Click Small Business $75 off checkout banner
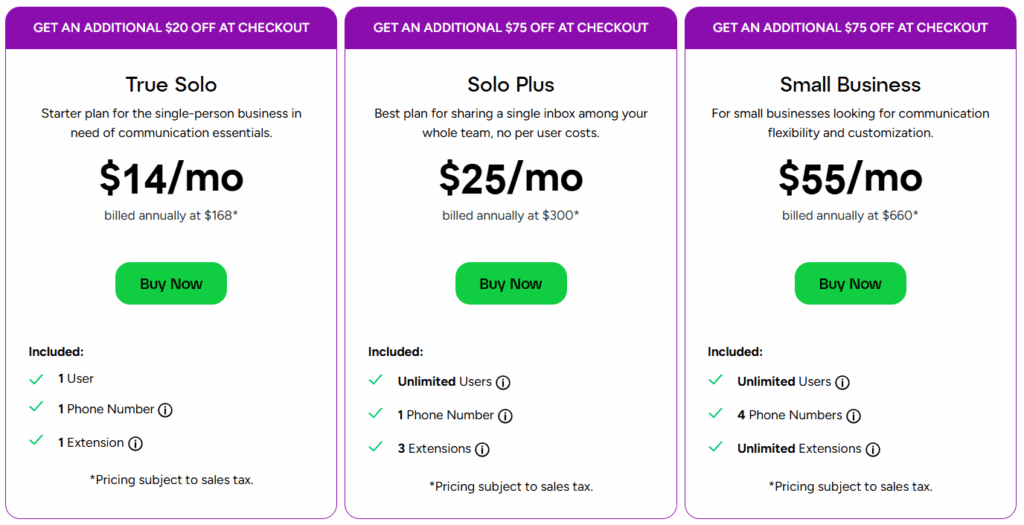 850,28
